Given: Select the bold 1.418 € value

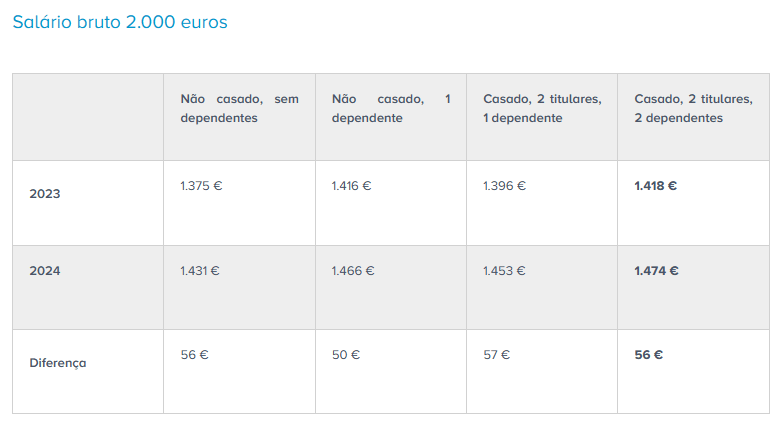Looking at the screenshot, I should coord(656,186).
